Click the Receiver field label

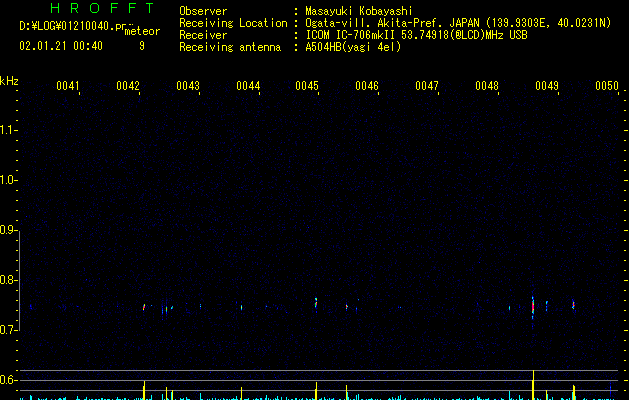203,35
